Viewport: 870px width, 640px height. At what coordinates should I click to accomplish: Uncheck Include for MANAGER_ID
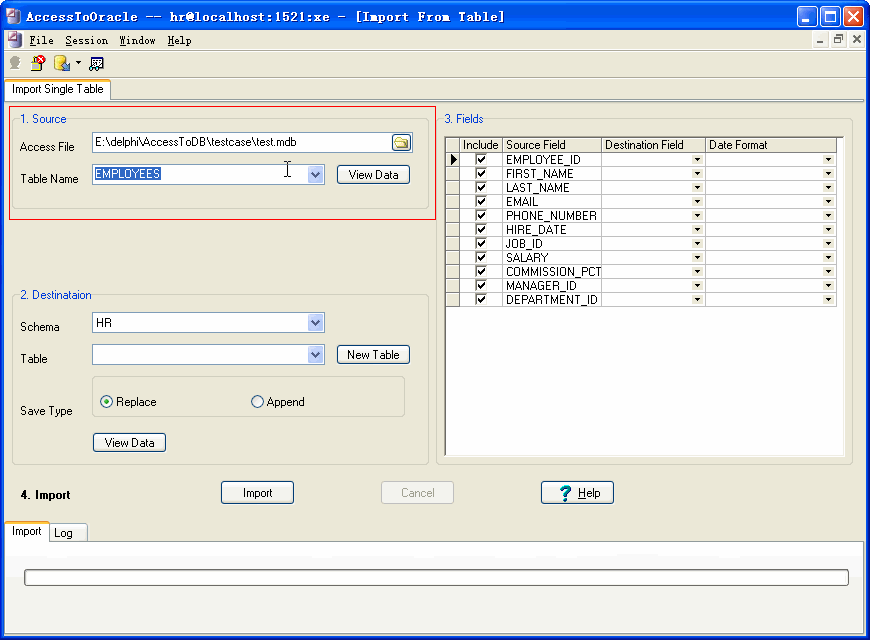point(481,285)
